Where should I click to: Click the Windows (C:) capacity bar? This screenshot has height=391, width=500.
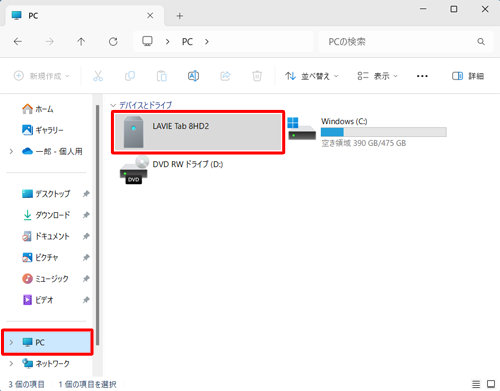(x=384, y=132)
